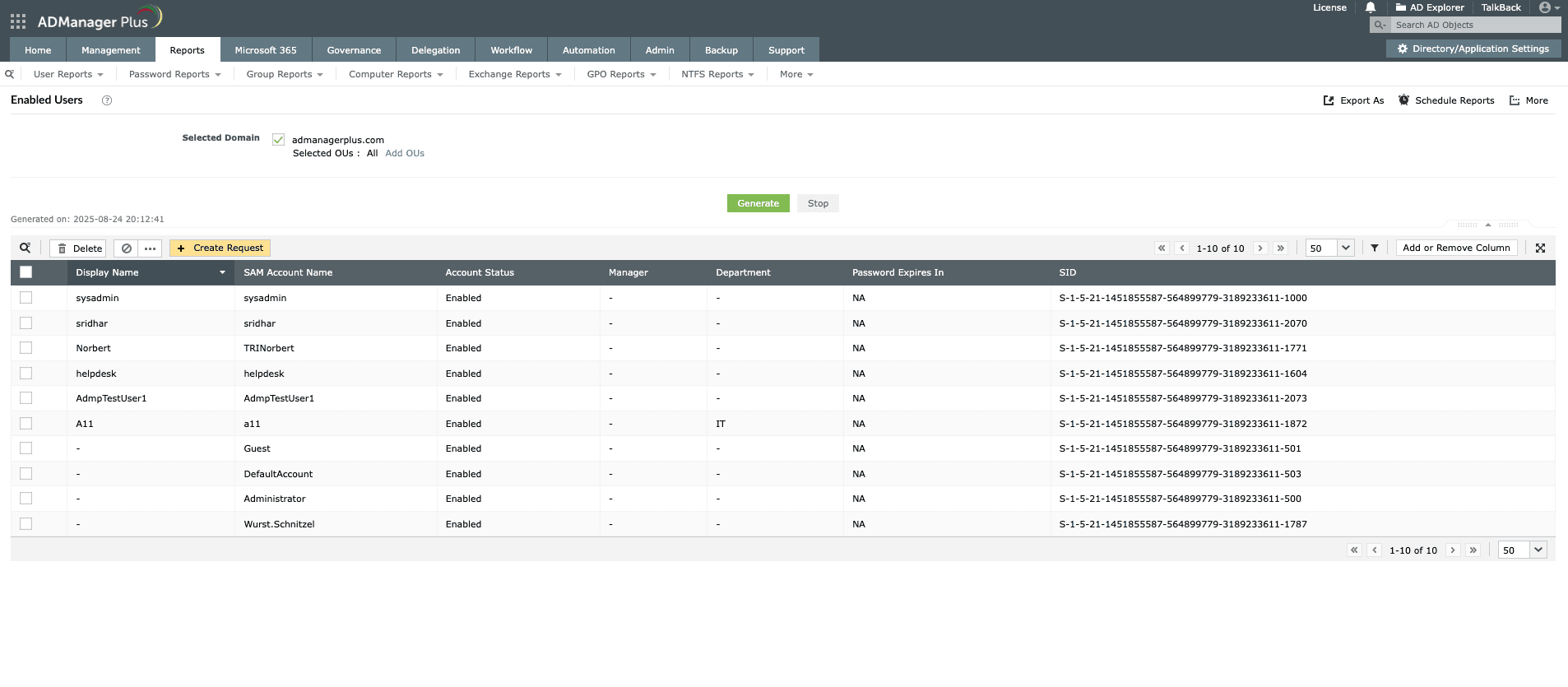Open the three-dots more actions button
Image resolution: width=1568 pixels, height=687 pixels.
150,248
